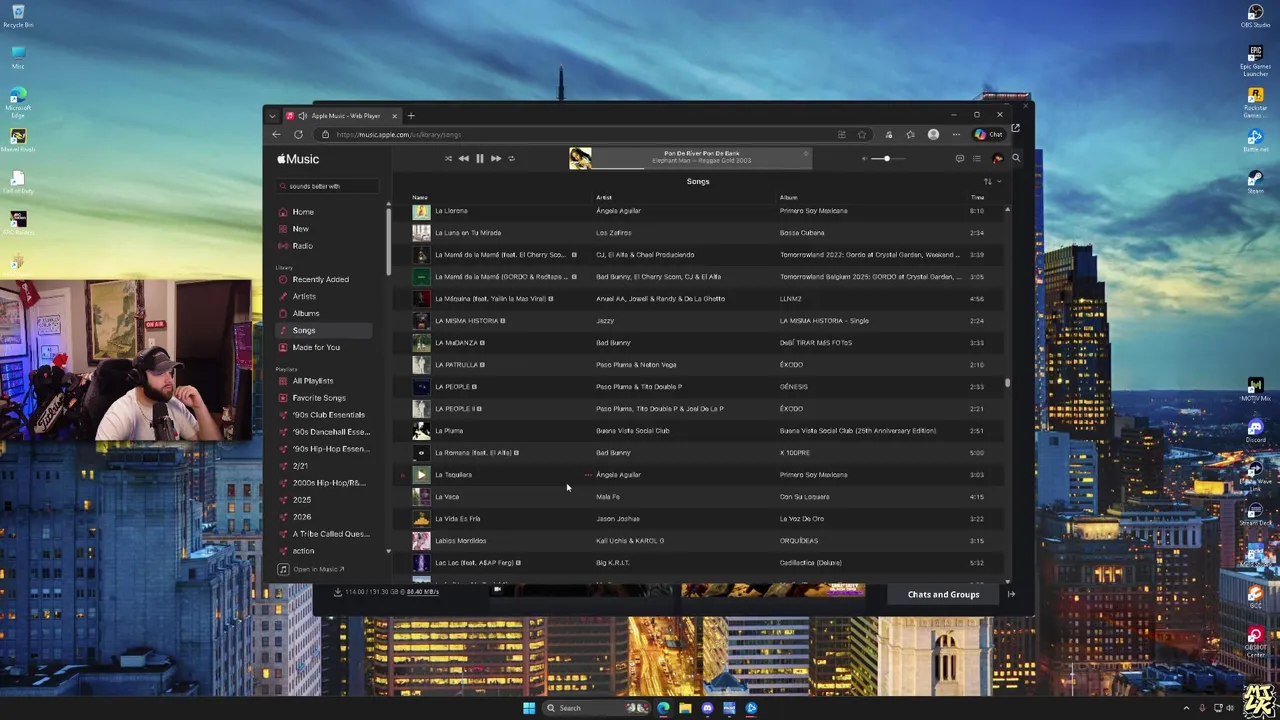The width and height of the screenshot is (1280, 720).
Task: Open Radio in the sidebar
Action: 302,246
